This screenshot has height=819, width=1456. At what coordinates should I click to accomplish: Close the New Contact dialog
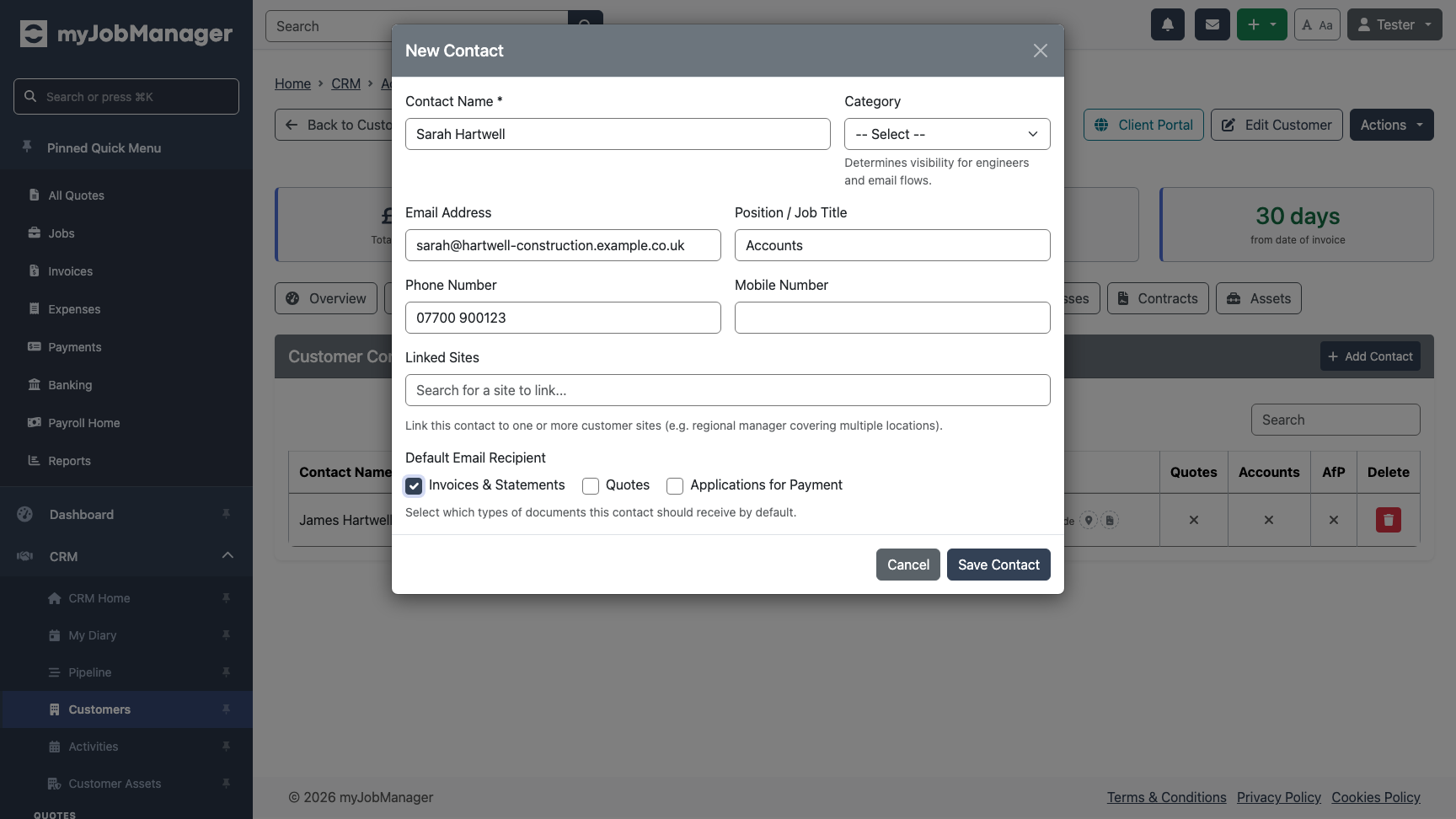[1041, 51]
